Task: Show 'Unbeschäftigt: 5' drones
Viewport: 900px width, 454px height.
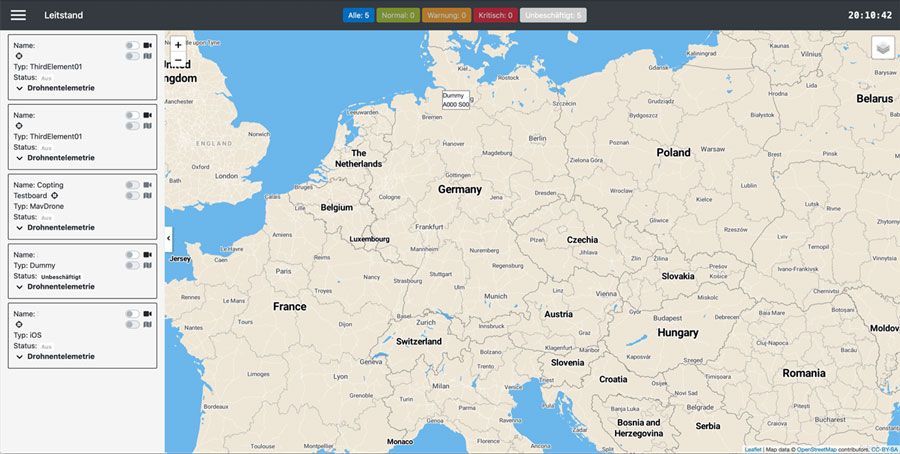Action: (x=553, y=15)
